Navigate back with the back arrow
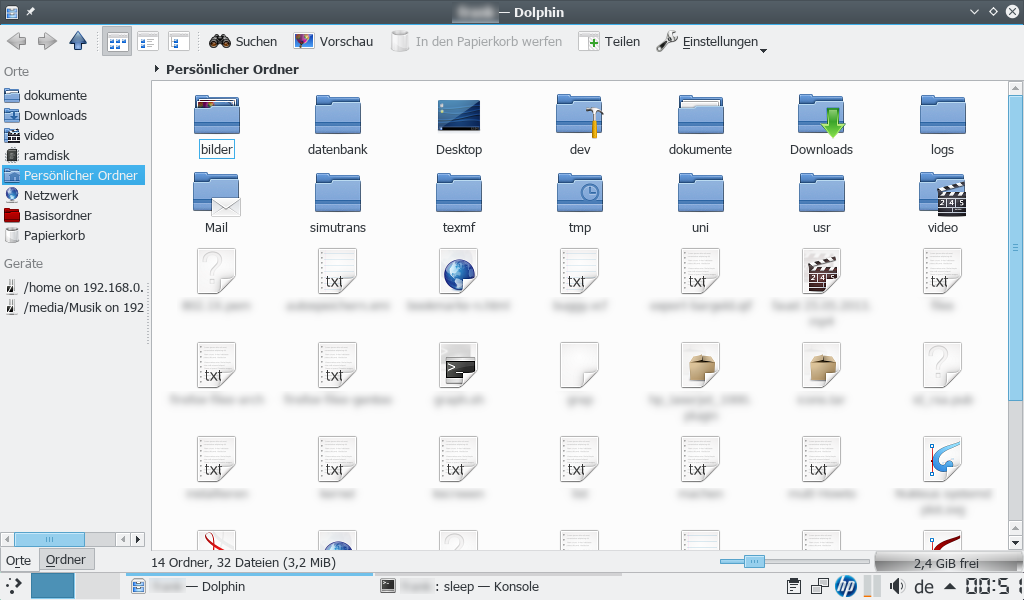1024x600 pixels. click(x=16, y=41)
